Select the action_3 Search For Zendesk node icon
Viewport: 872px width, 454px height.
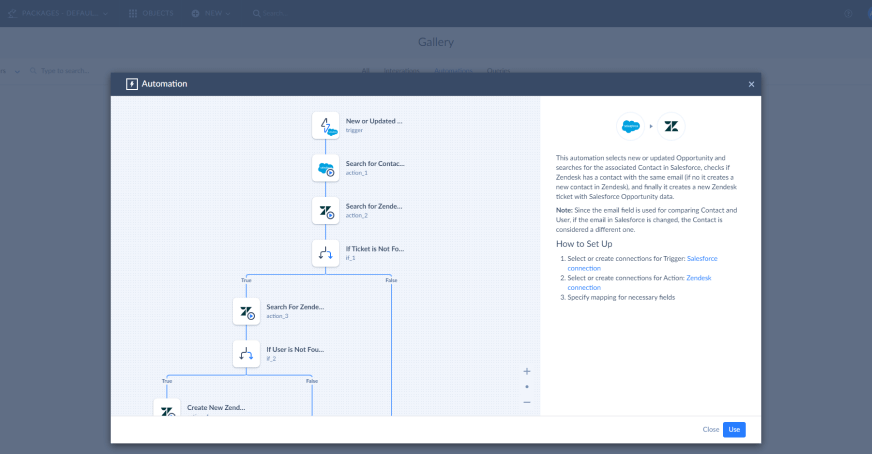pos(246,312)
